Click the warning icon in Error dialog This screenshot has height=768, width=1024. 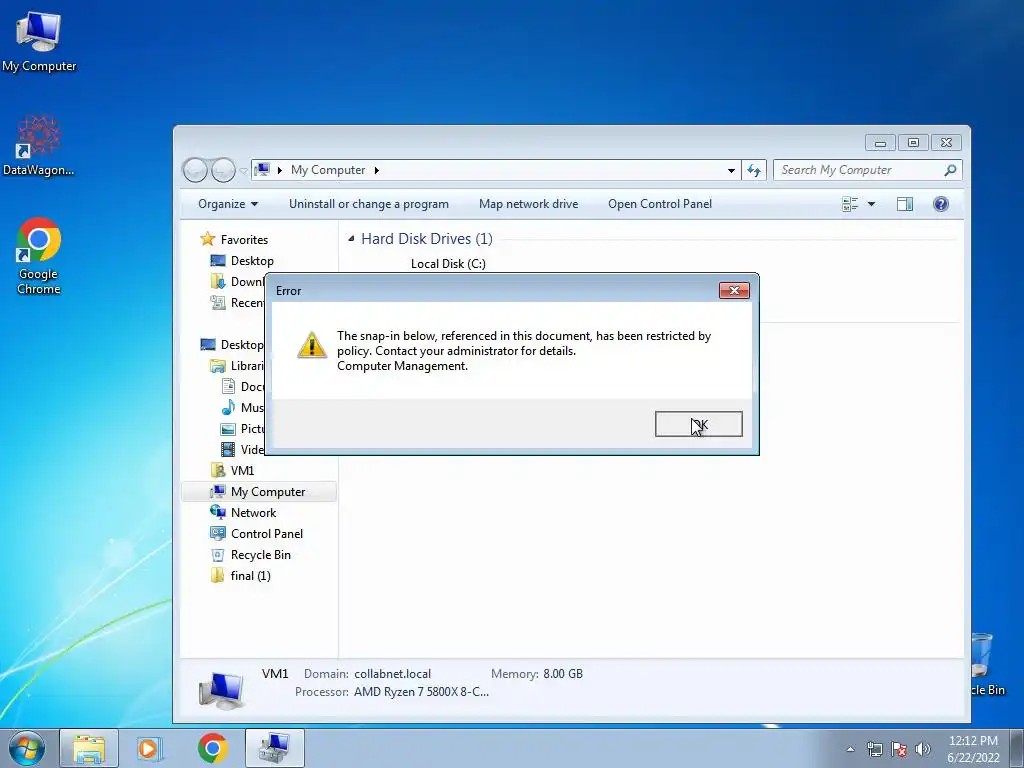pos(312,345)
